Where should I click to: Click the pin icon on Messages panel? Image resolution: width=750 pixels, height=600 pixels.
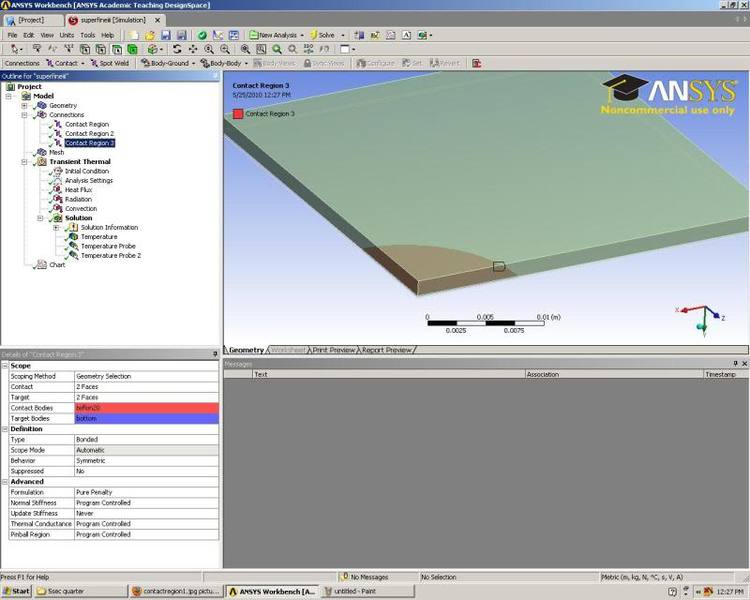click(735, 364)
